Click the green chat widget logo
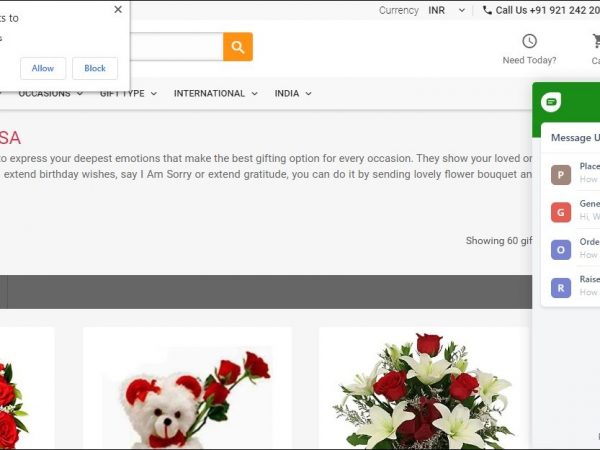The width and height of the screenshot is (600, 450). [x=551, y=102]
